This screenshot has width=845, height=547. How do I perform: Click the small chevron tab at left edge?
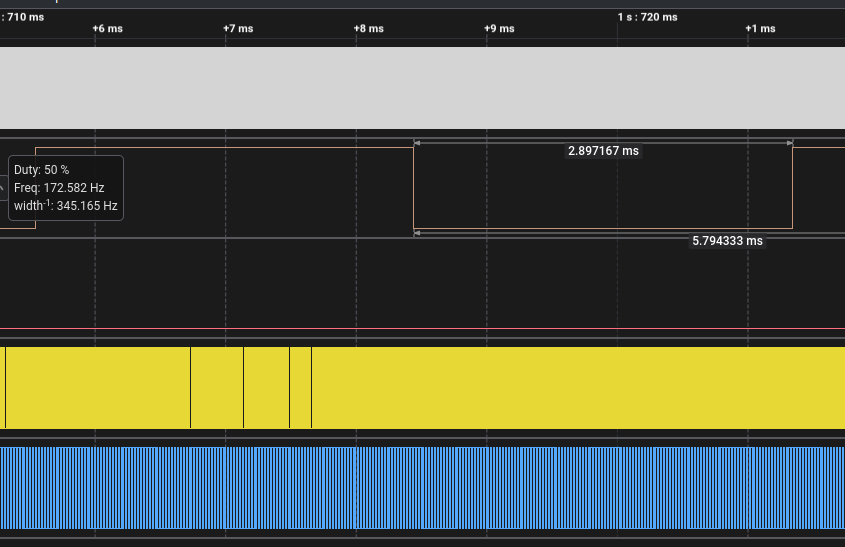(3, 187)
